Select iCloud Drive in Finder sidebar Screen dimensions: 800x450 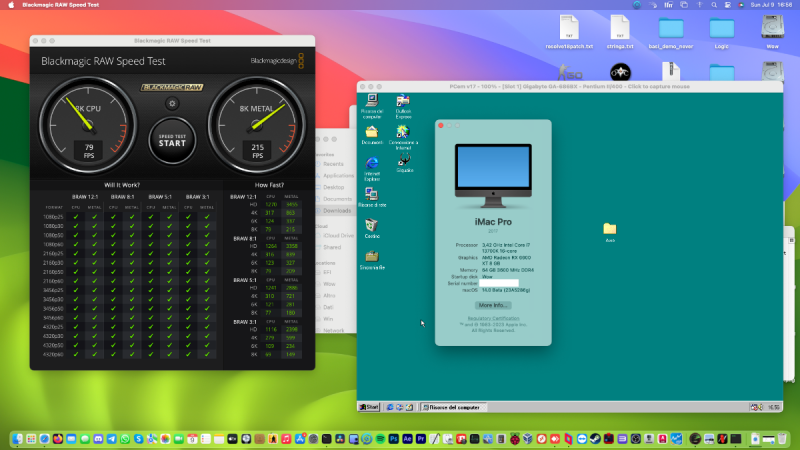[339, 235]
